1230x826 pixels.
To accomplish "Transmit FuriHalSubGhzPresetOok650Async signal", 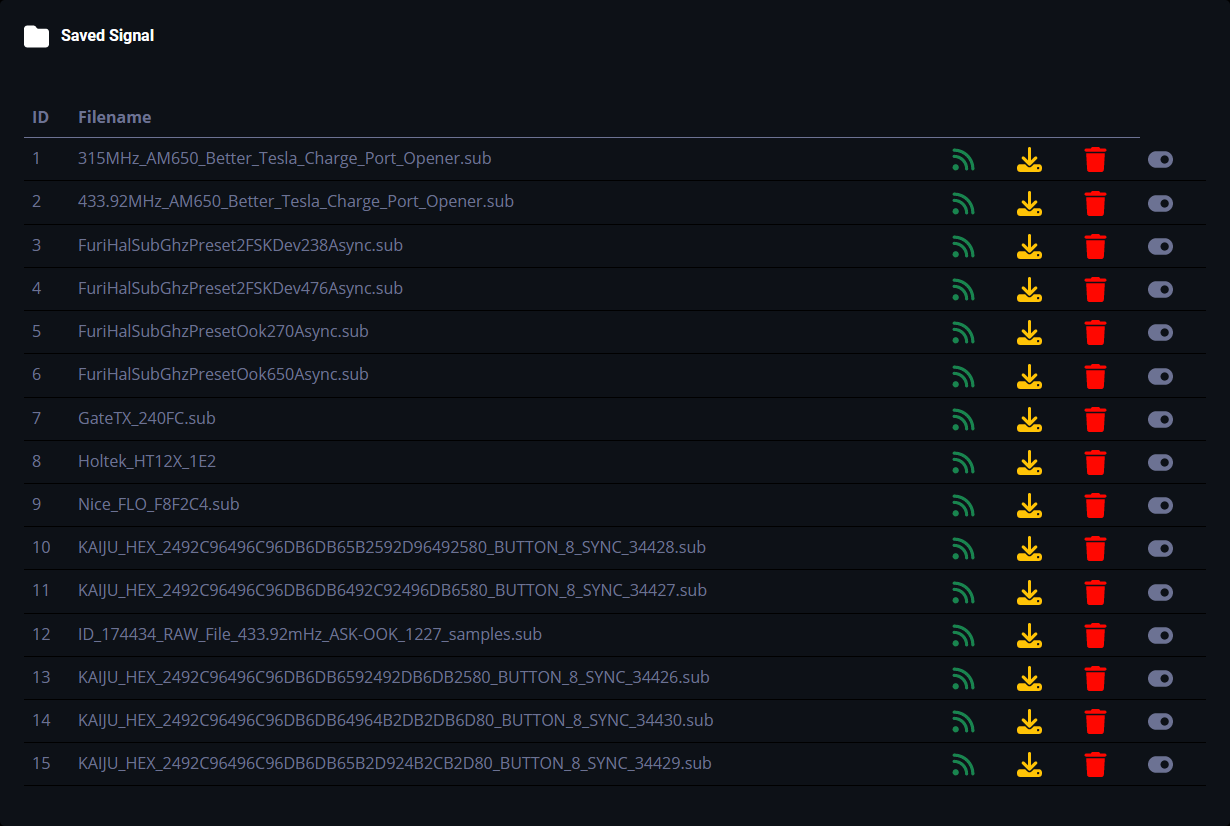I will [962, 376].
